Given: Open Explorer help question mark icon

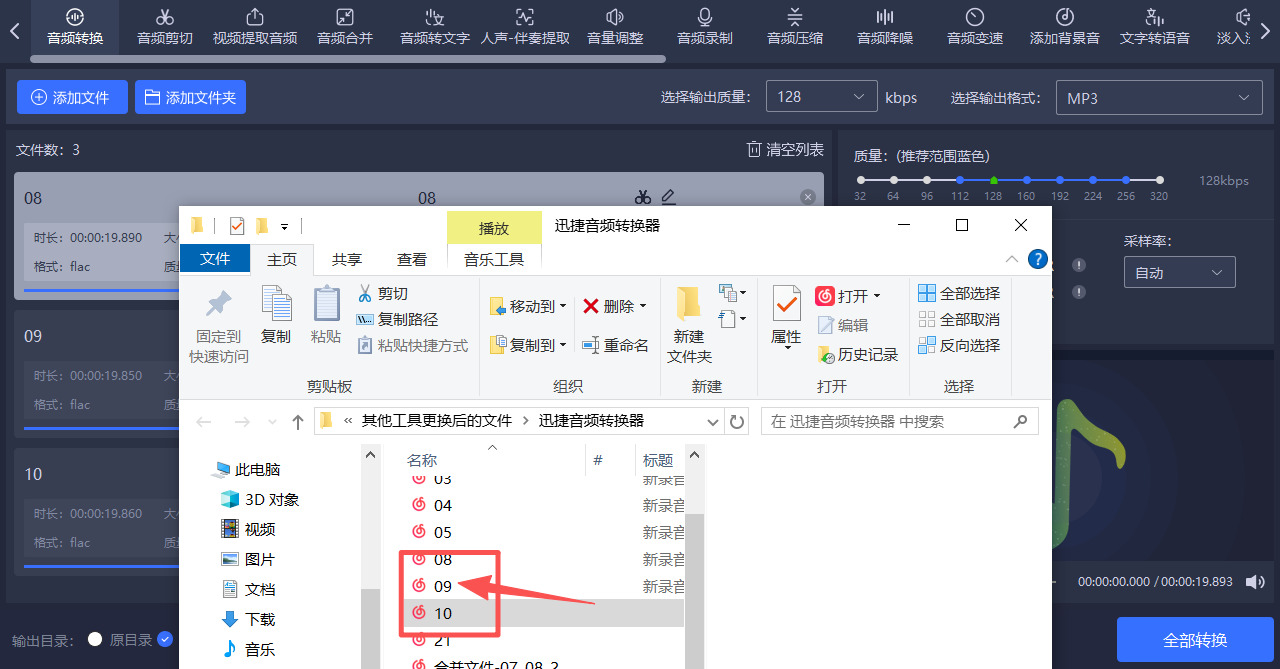Looking at the screenshot, I should click(1037, 259).
